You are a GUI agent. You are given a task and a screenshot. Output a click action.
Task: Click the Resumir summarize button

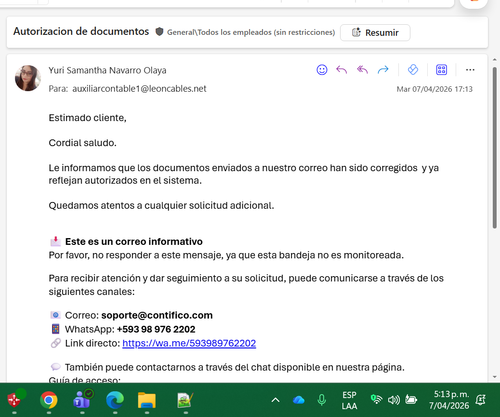(375, 33)
